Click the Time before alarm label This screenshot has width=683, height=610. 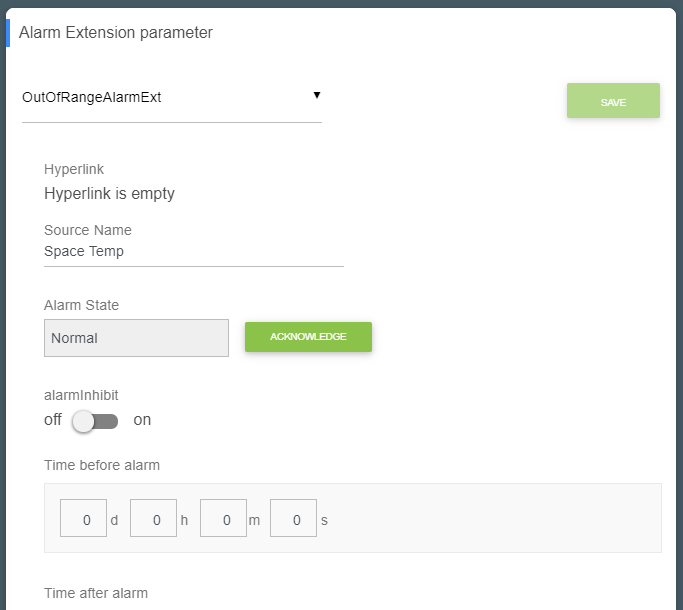coord(102,465)
